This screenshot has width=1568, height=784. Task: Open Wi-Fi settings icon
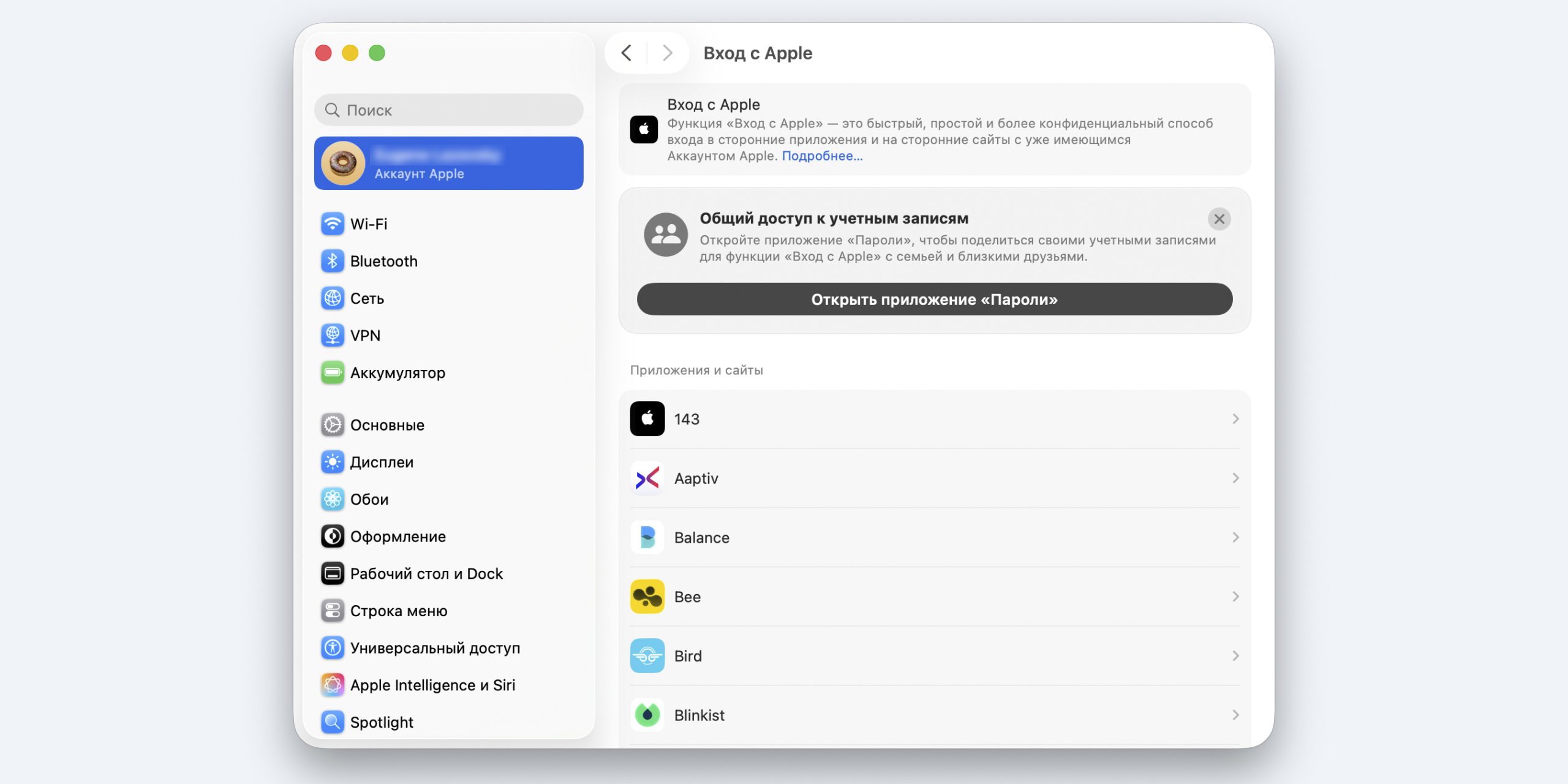pyautogui.click(x=333, y=224)
